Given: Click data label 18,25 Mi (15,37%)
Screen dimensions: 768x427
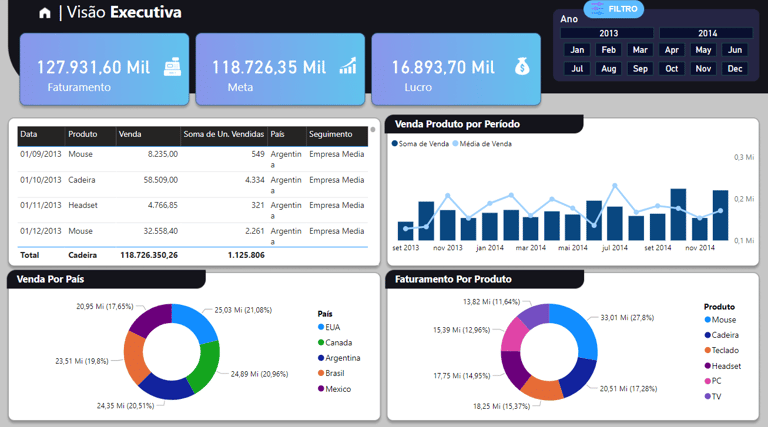Looking at the screenshot, I should click(x=501, y=406).
